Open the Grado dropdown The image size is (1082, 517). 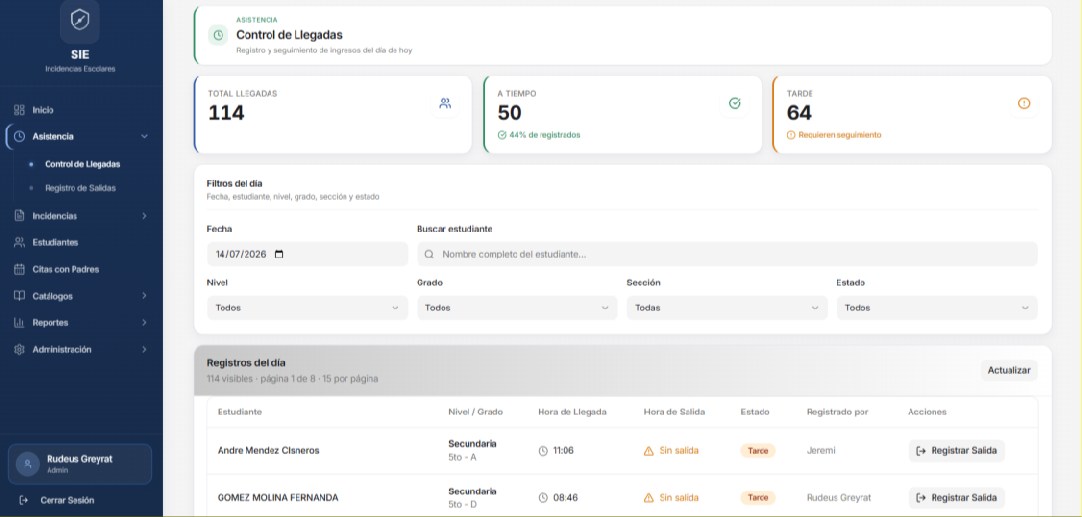tap(517, 308)
